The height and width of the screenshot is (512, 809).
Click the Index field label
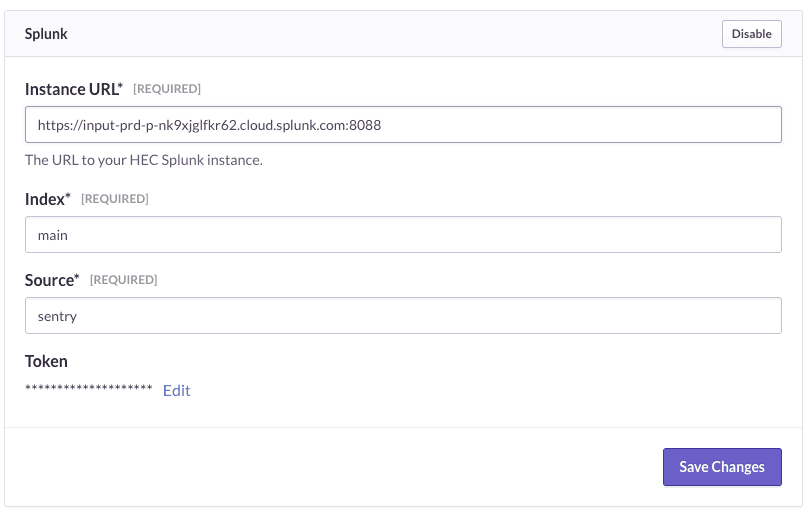click(x=45, y=199)
